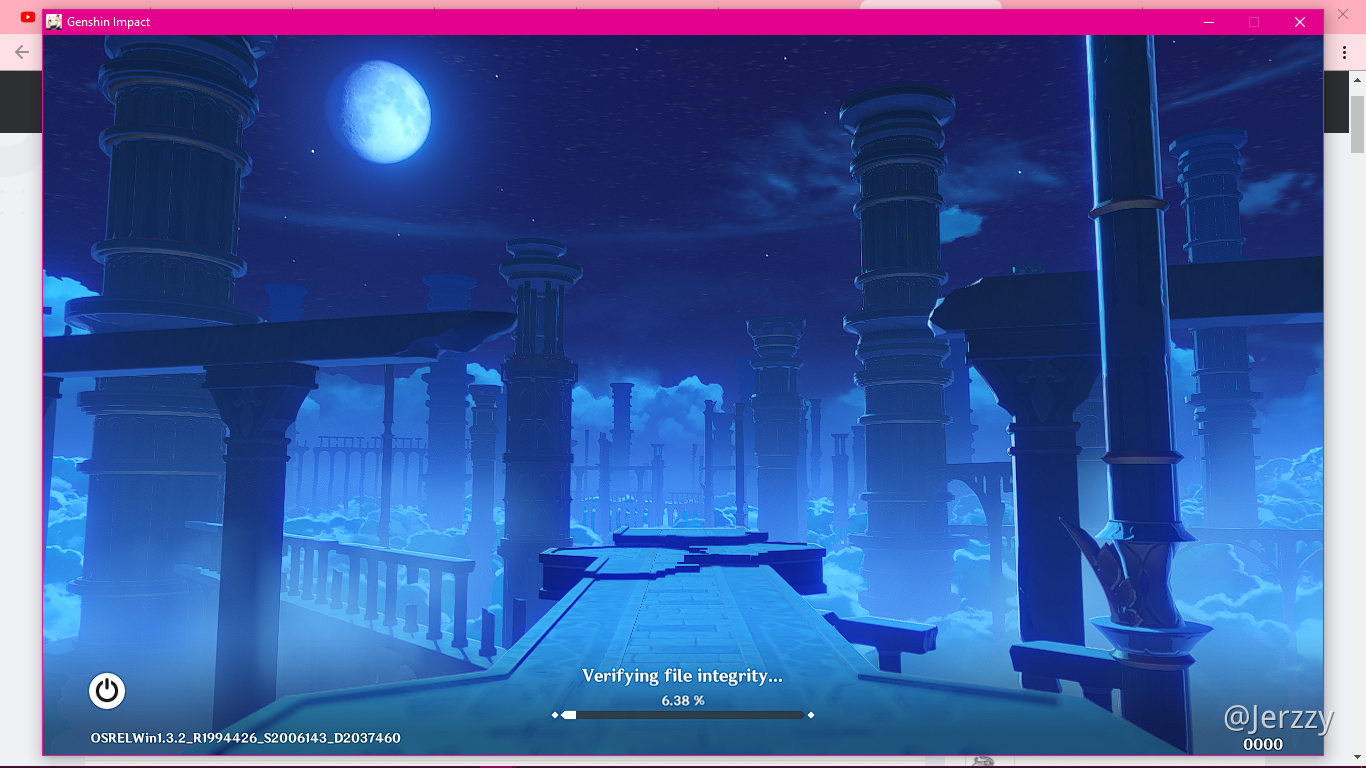Click the YouTube tab favicon in browser
The image size is (1366, 768).
[27, 17]
